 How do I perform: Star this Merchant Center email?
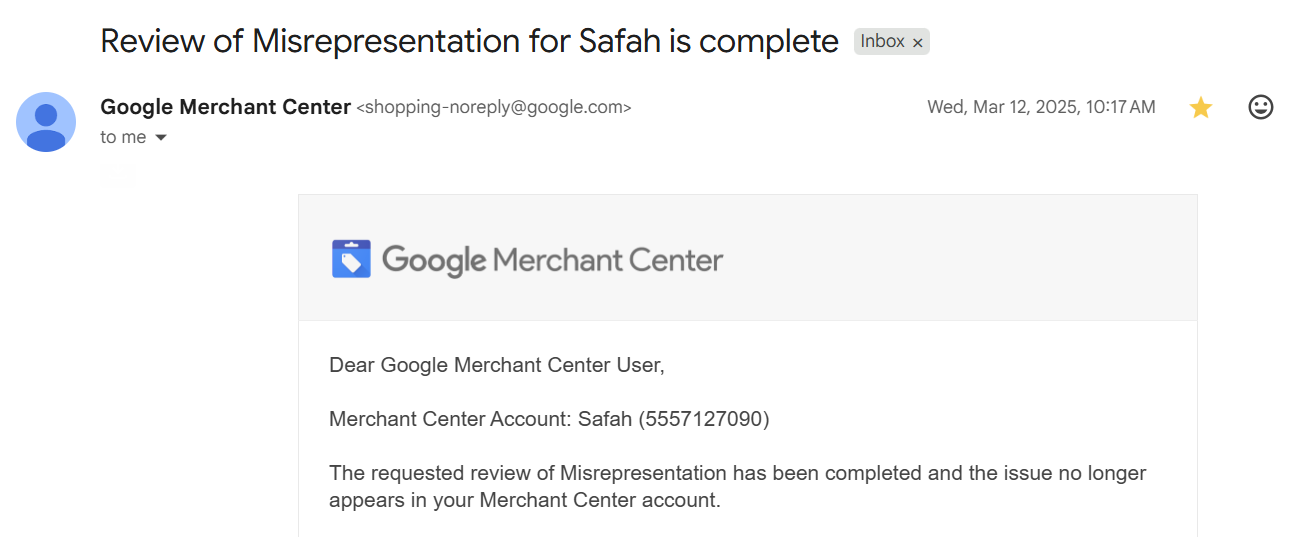click(1201, 108)
